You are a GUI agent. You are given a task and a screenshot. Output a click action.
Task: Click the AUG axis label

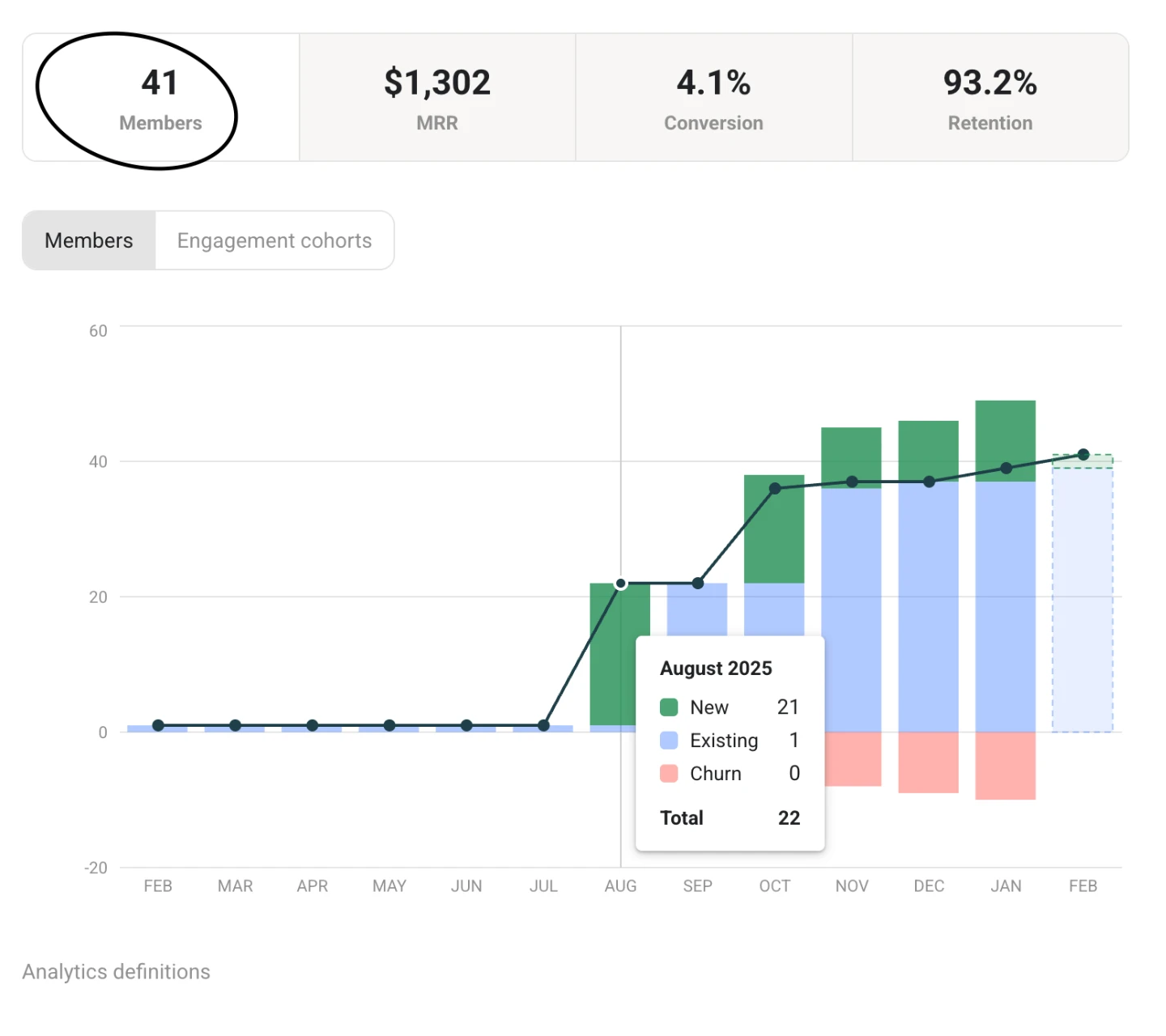(x=621, y=886)
